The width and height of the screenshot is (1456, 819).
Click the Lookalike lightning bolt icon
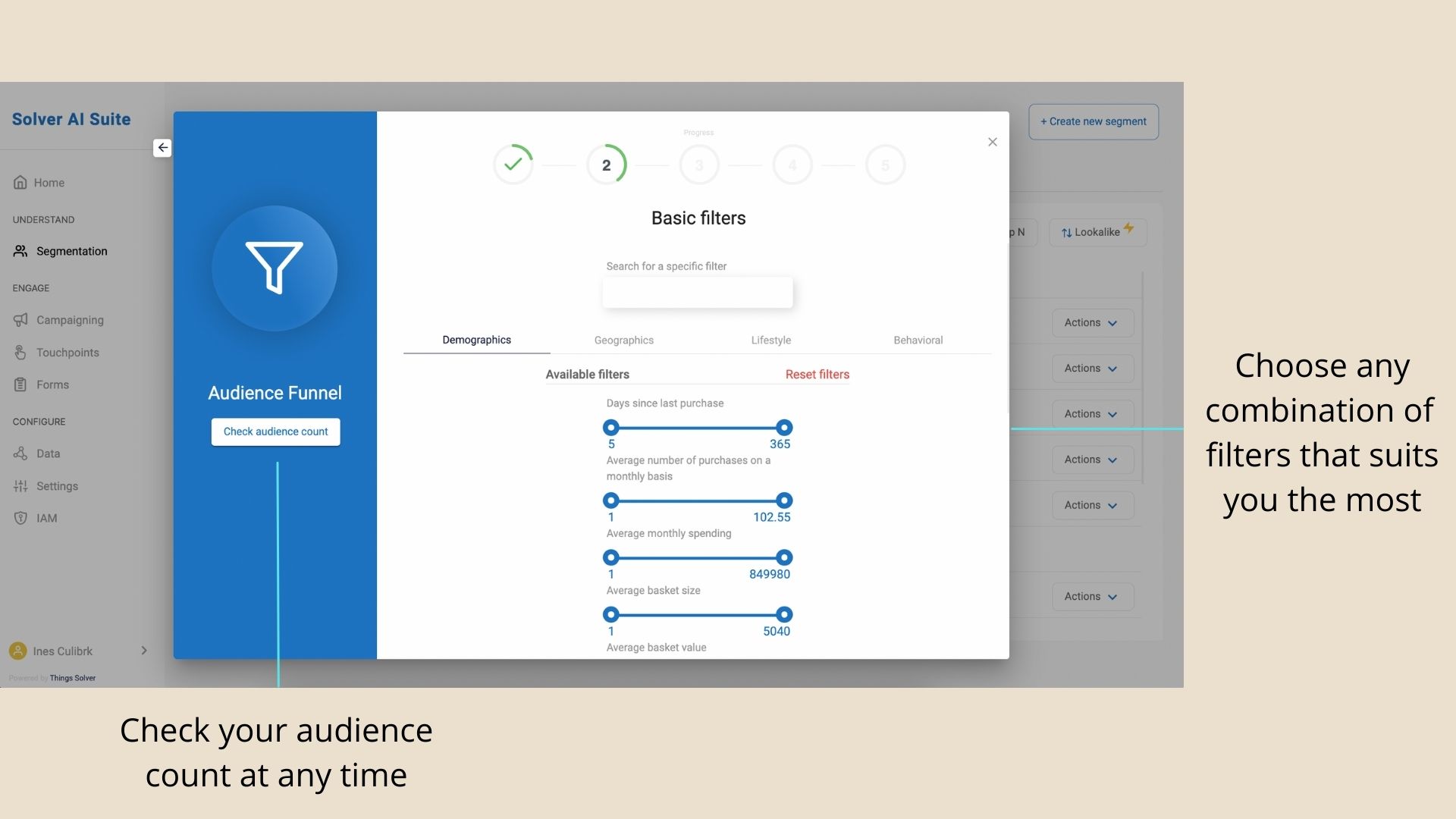1129,227
